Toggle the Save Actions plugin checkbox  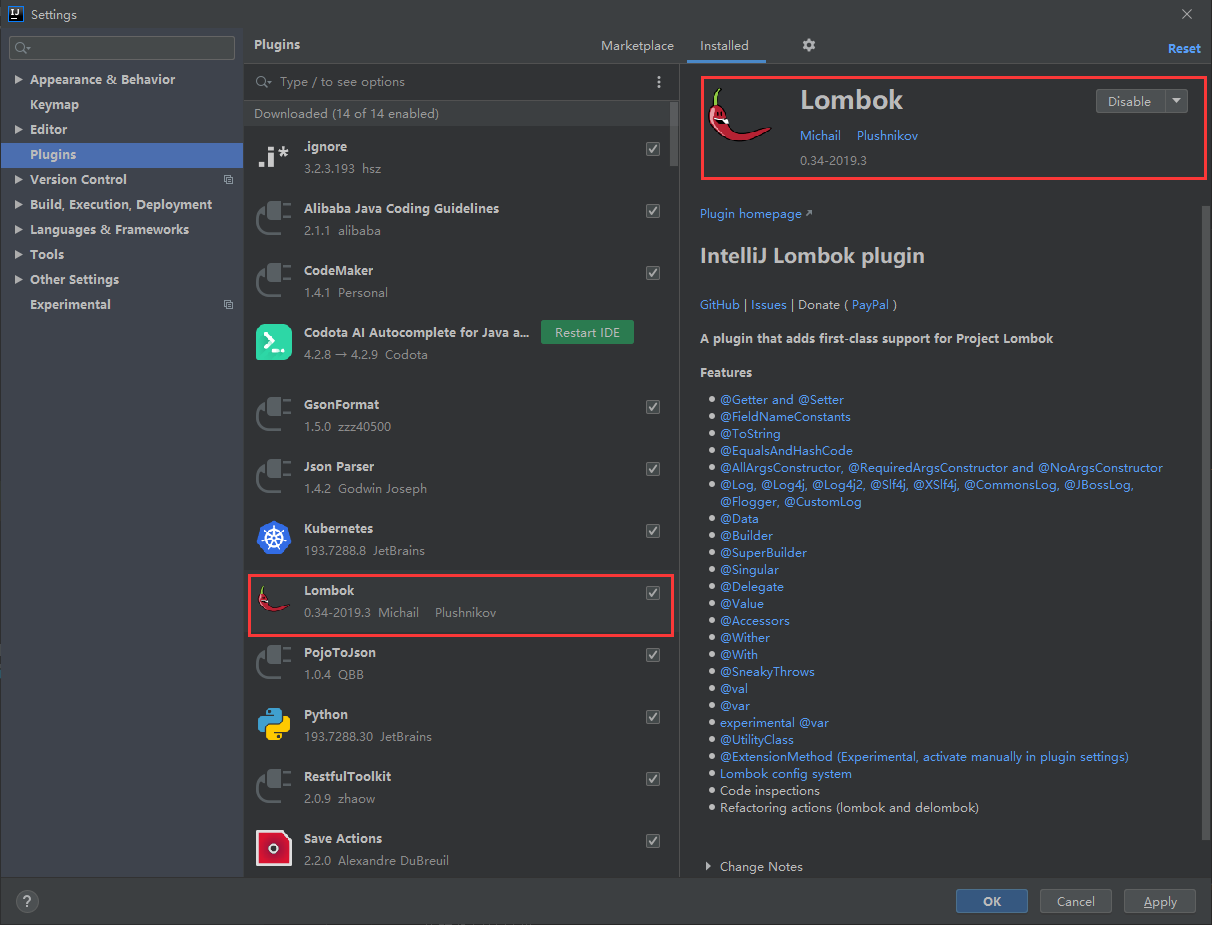click(653, 841)
